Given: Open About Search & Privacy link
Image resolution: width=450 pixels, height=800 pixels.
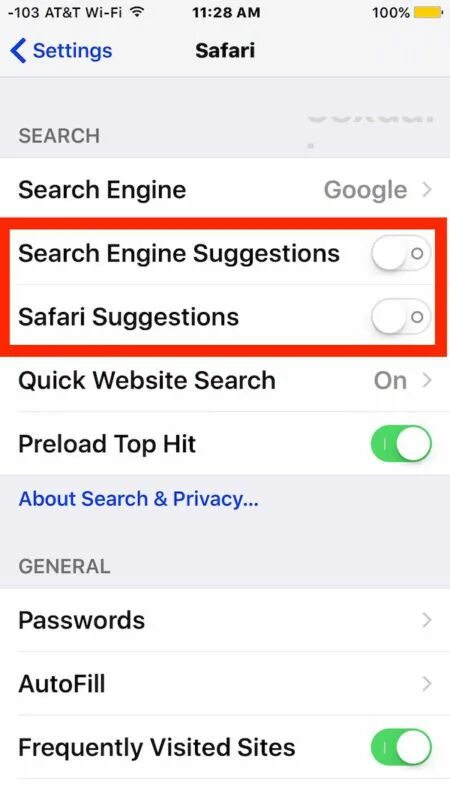Looking at the screenshot, I should (x=138, y=498).
